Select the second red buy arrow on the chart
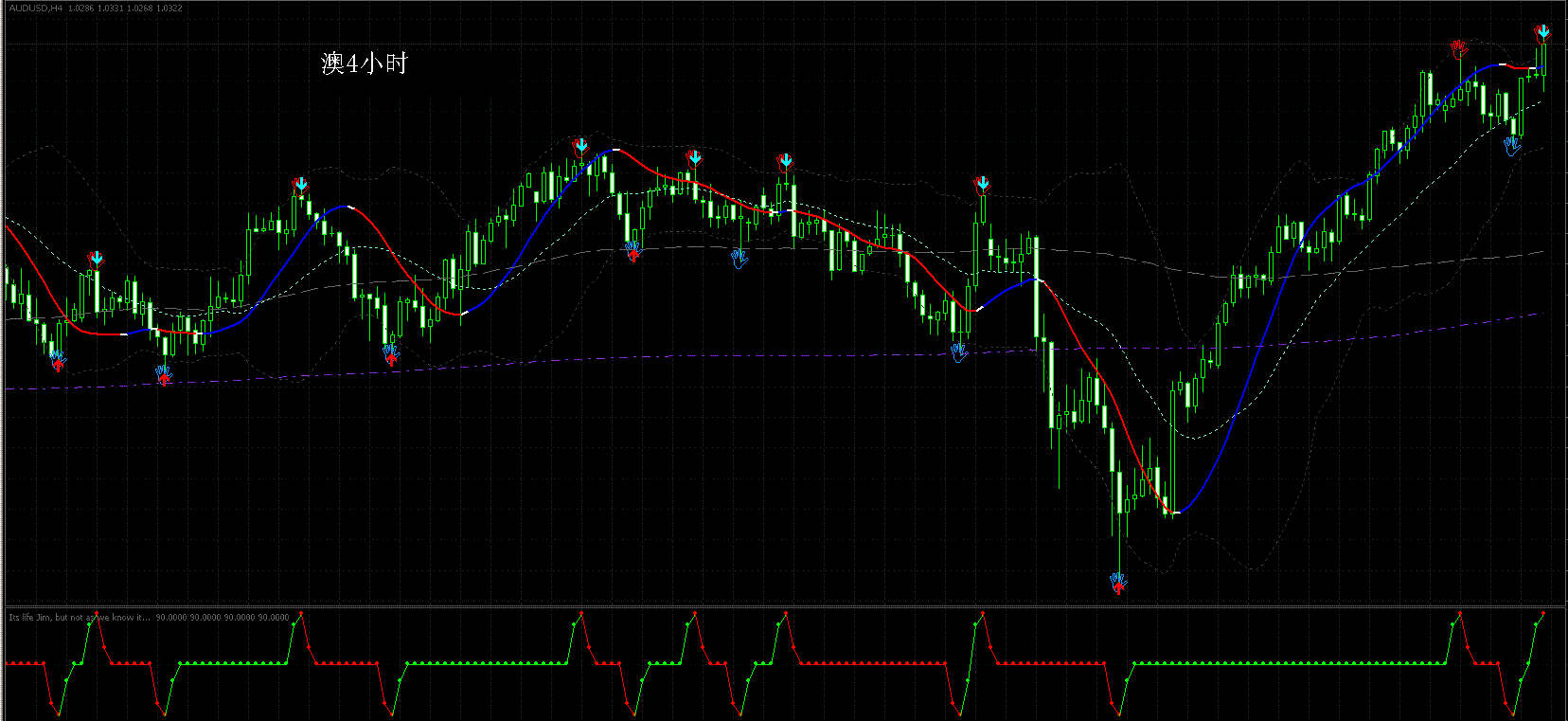1568x721 pixels. 164,378
